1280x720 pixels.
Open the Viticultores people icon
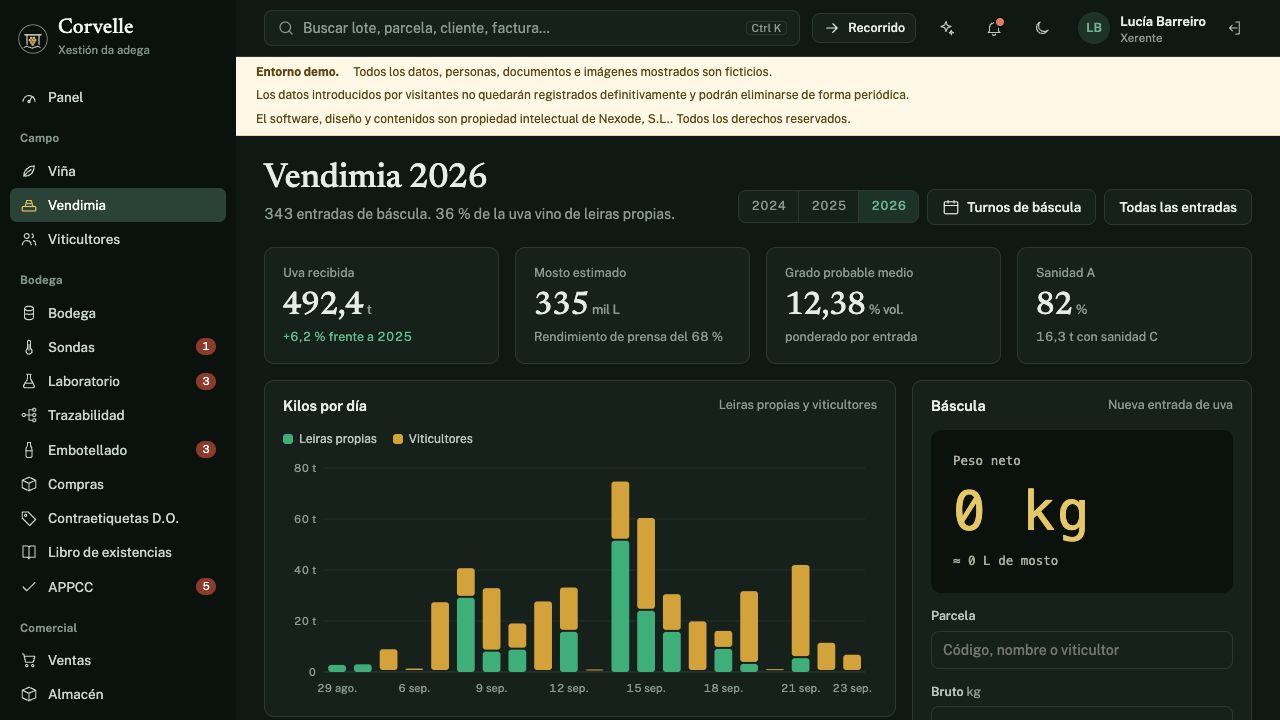pyautogui.click(x=29, y=240)
